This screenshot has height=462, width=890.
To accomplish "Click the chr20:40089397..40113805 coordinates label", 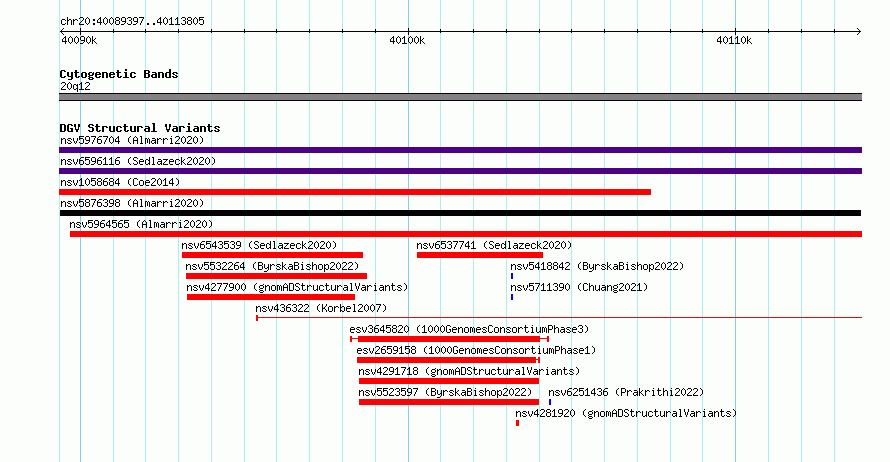I will coord(132,22).
